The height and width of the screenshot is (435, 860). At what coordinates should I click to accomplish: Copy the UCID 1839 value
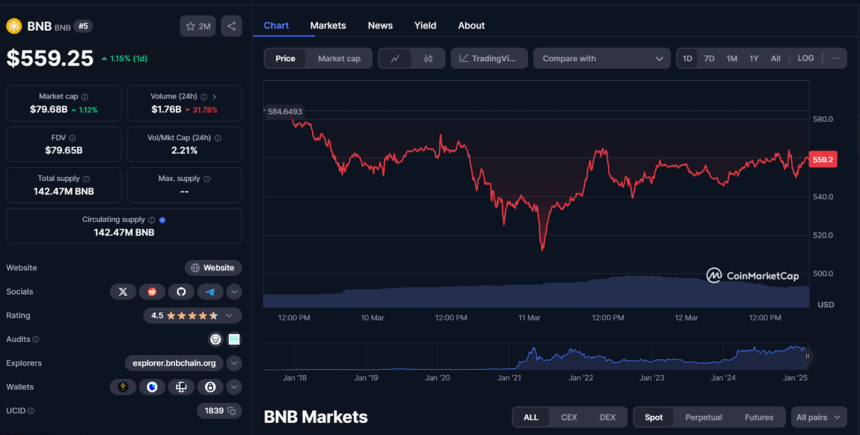coord(231,411)
